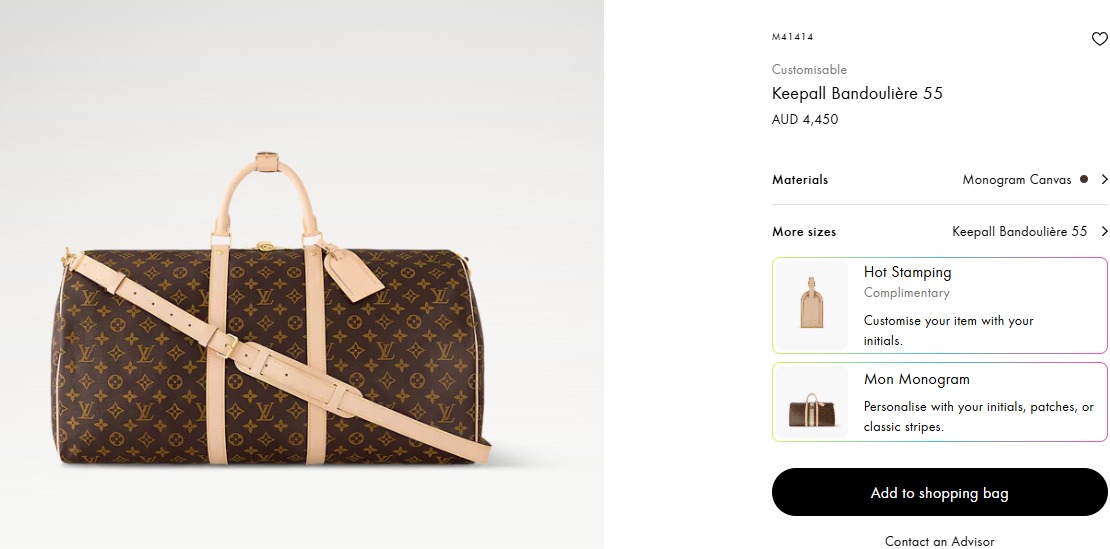The width and height of the screenshot is (1110, 549).
Task: Expand the More sizes chevron arrow
Action: click(1104, 232)
